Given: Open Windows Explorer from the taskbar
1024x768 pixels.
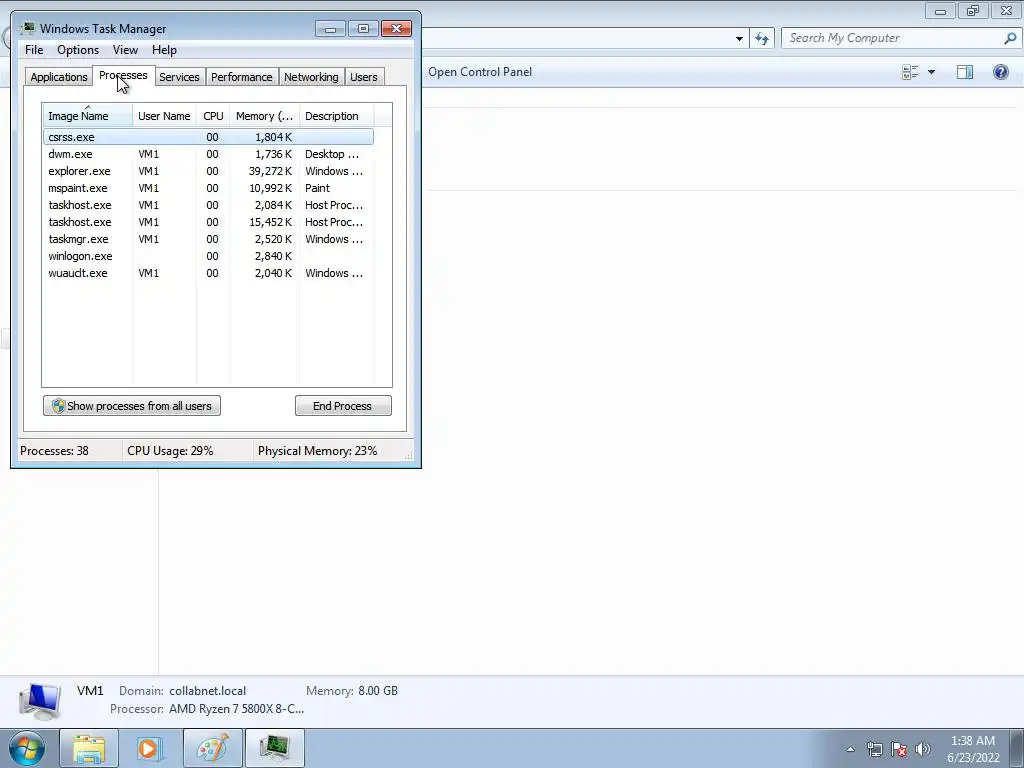Looking at the screenshot, I should [x=89, y=748].
